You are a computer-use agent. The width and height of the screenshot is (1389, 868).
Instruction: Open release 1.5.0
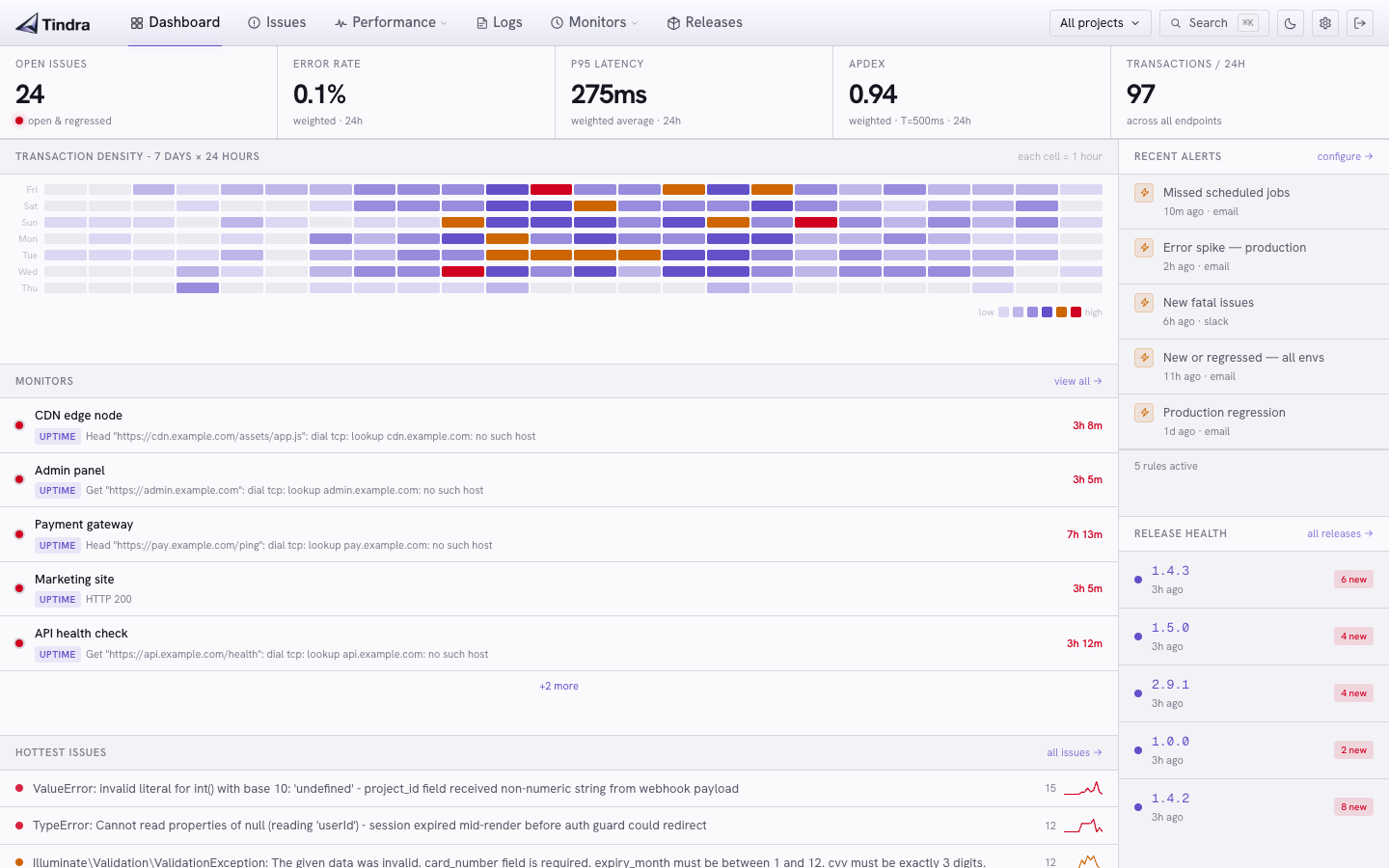pos(1254,637)
